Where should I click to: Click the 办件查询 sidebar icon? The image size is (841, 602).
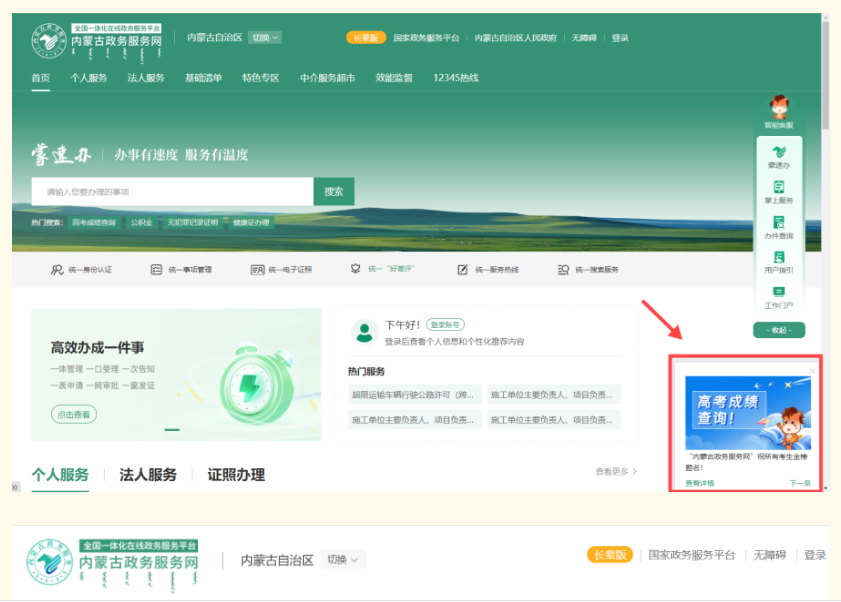coord(778,223)
